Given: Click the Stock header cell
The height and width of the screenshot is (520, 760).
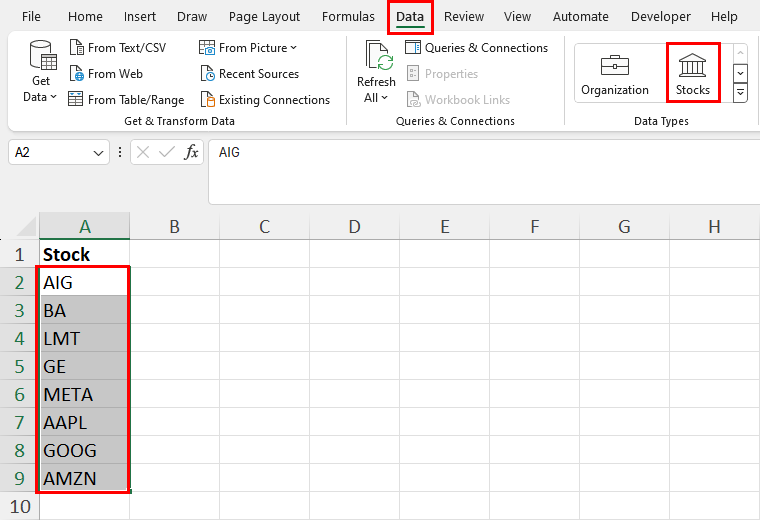Looking at the screenshot, I should coord(84,254).
